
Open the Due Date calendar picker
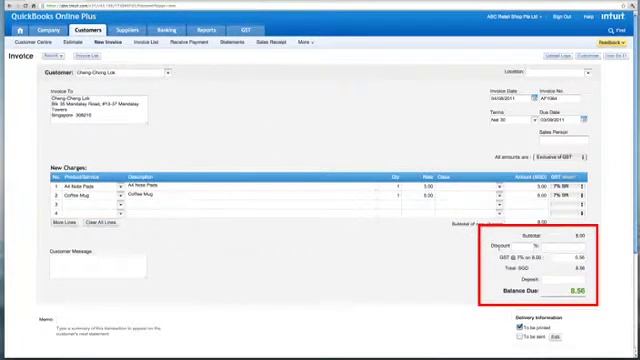[584, 119]
